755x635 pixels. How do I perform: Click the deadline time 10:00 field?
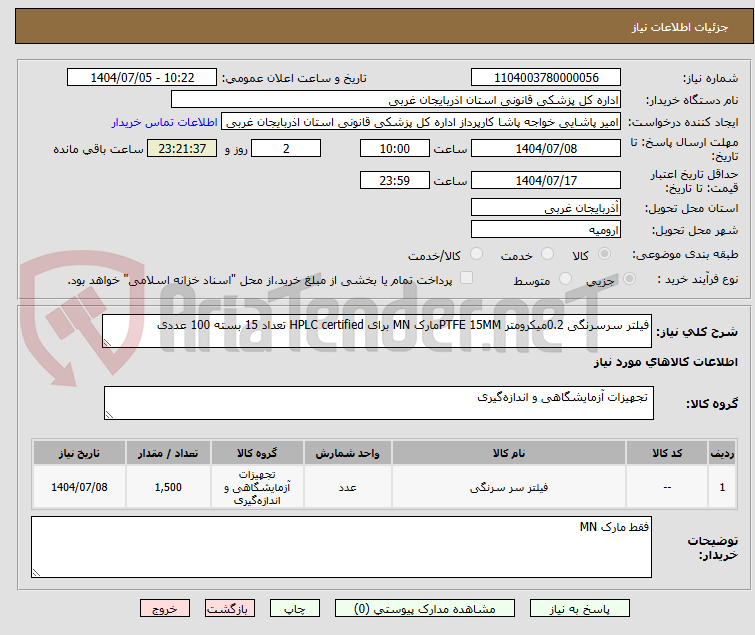pos(395,148)
